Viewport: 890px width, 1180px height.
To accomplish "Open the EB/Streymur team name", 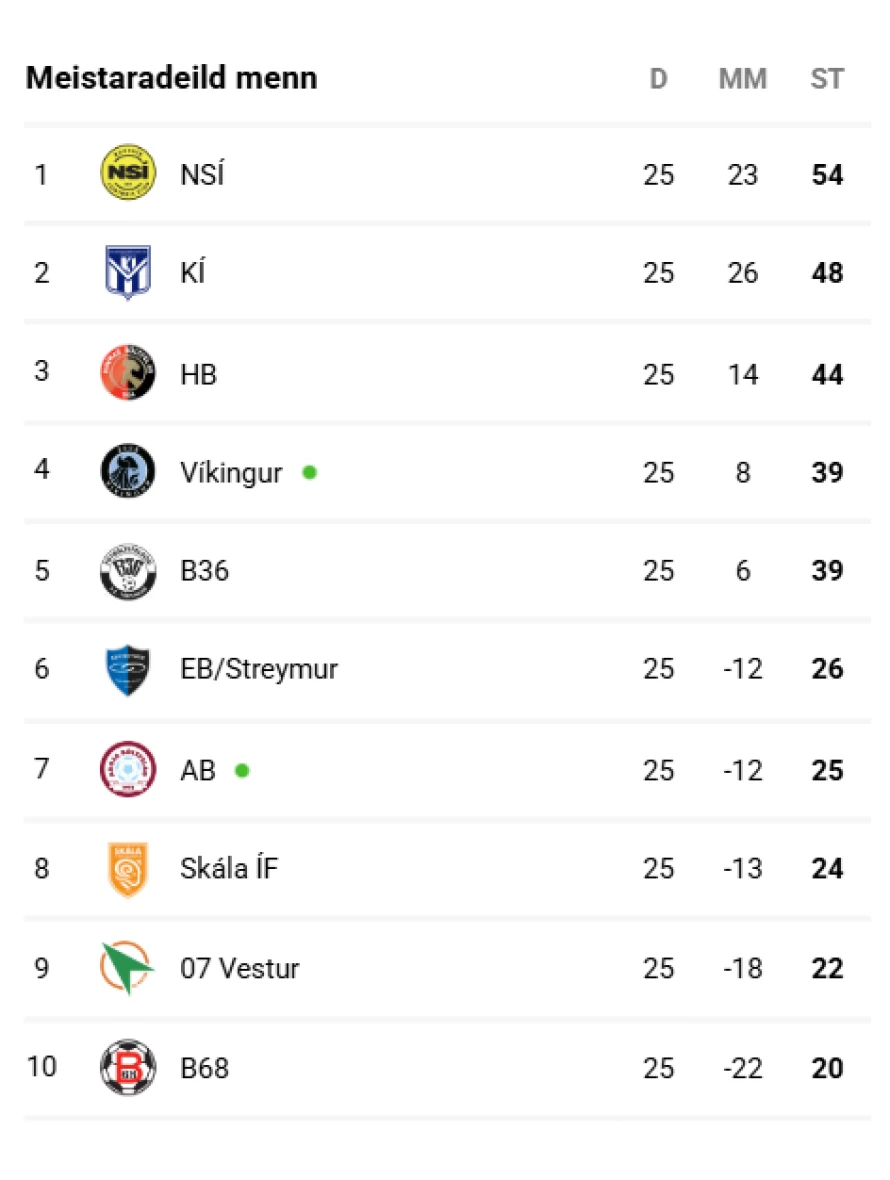I will 259,668.
